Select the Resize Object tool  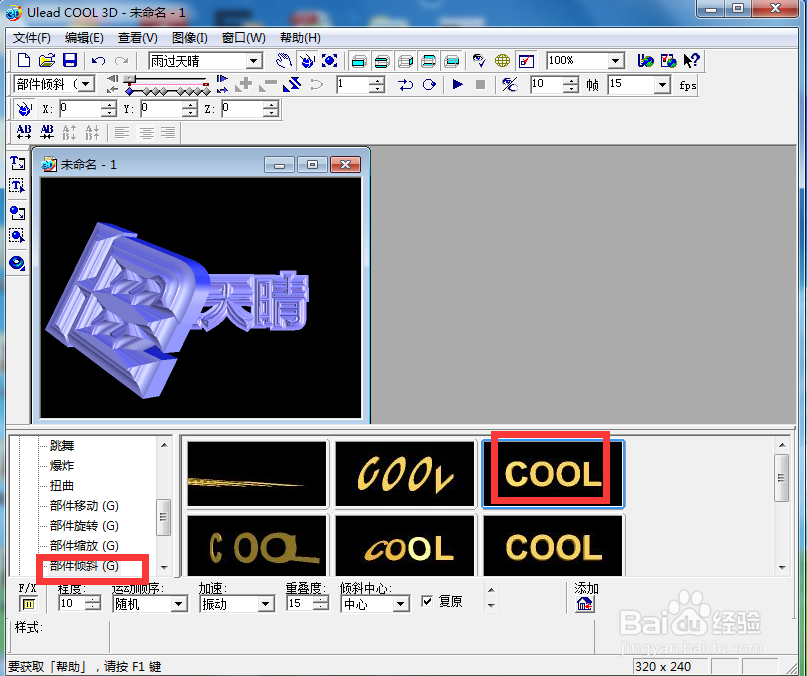330,61
